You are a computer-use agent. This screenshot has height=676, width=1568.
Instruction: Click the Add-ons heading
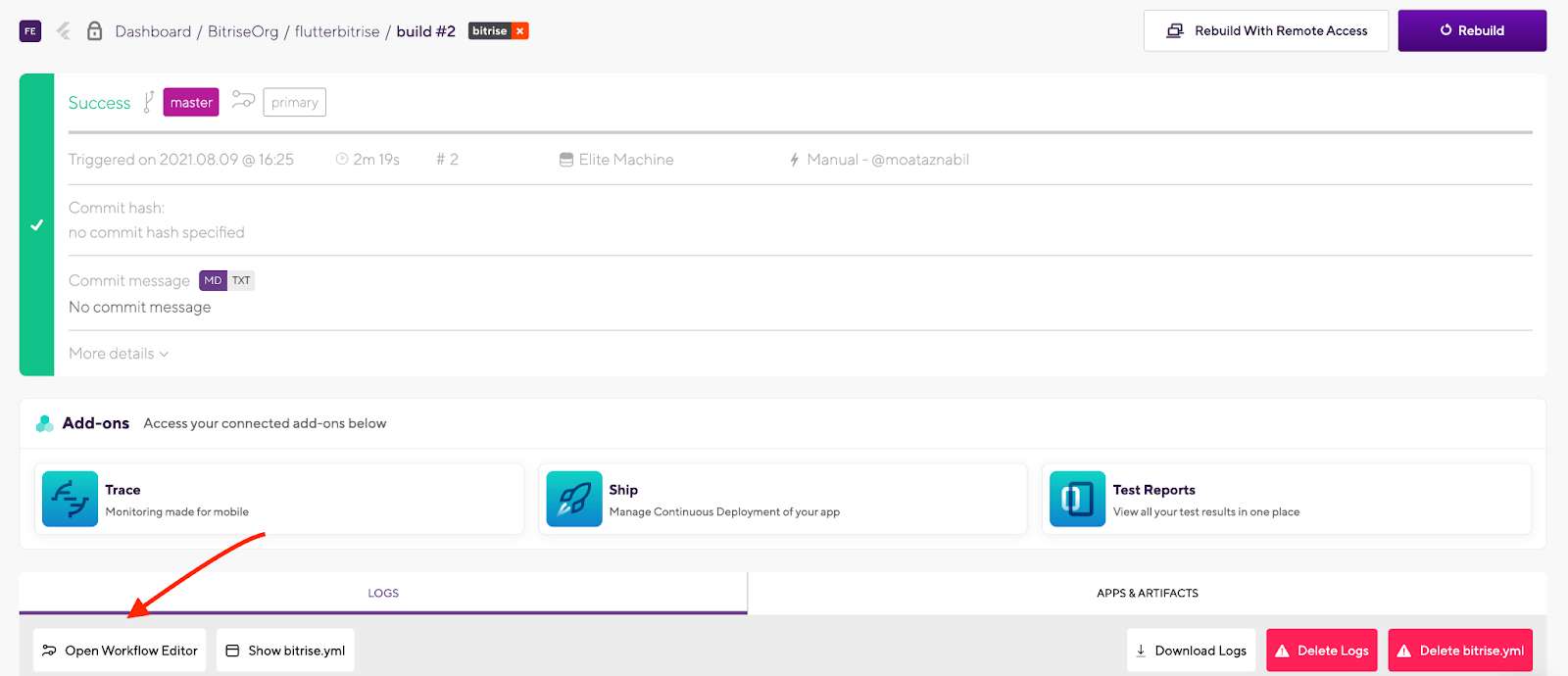click(x=96, y=423)
